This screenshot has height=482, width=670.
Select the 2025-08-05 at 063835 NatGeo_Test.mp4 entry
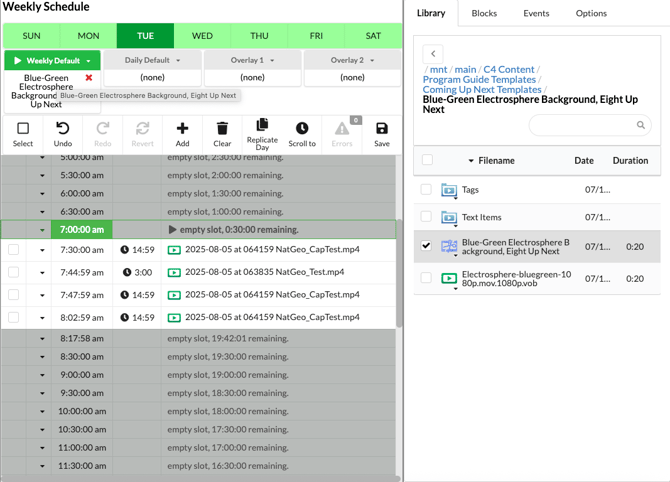[x=264, y=272]
